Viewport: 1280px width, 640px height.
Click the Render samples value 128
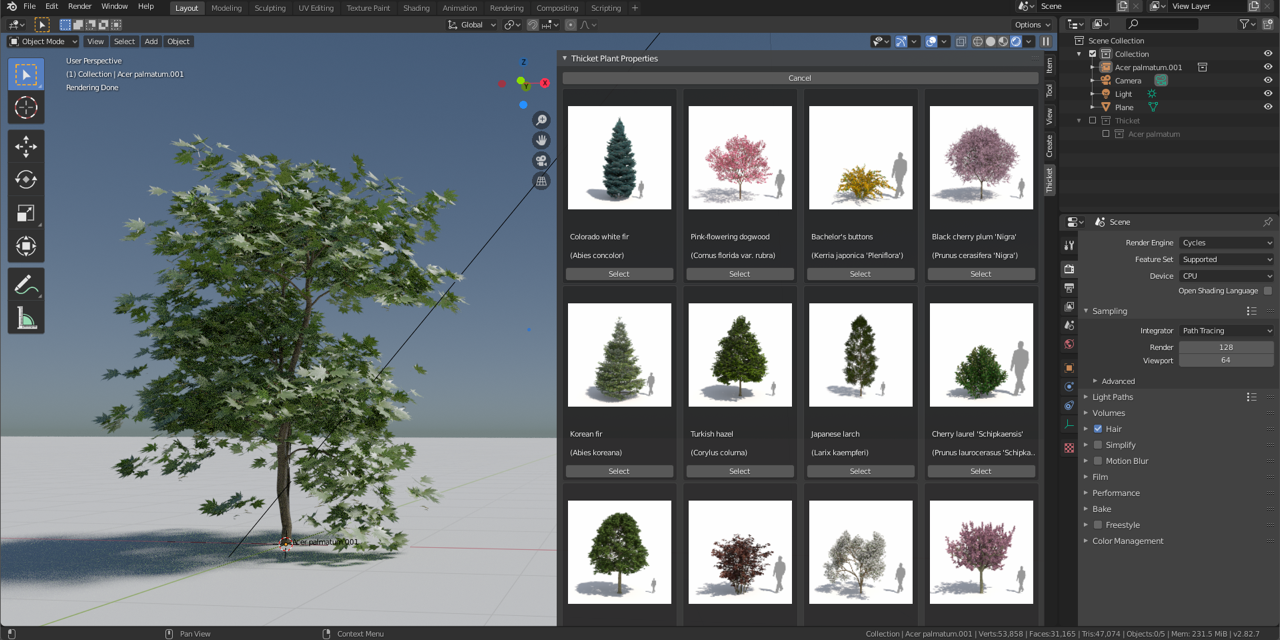(1226, 347)
